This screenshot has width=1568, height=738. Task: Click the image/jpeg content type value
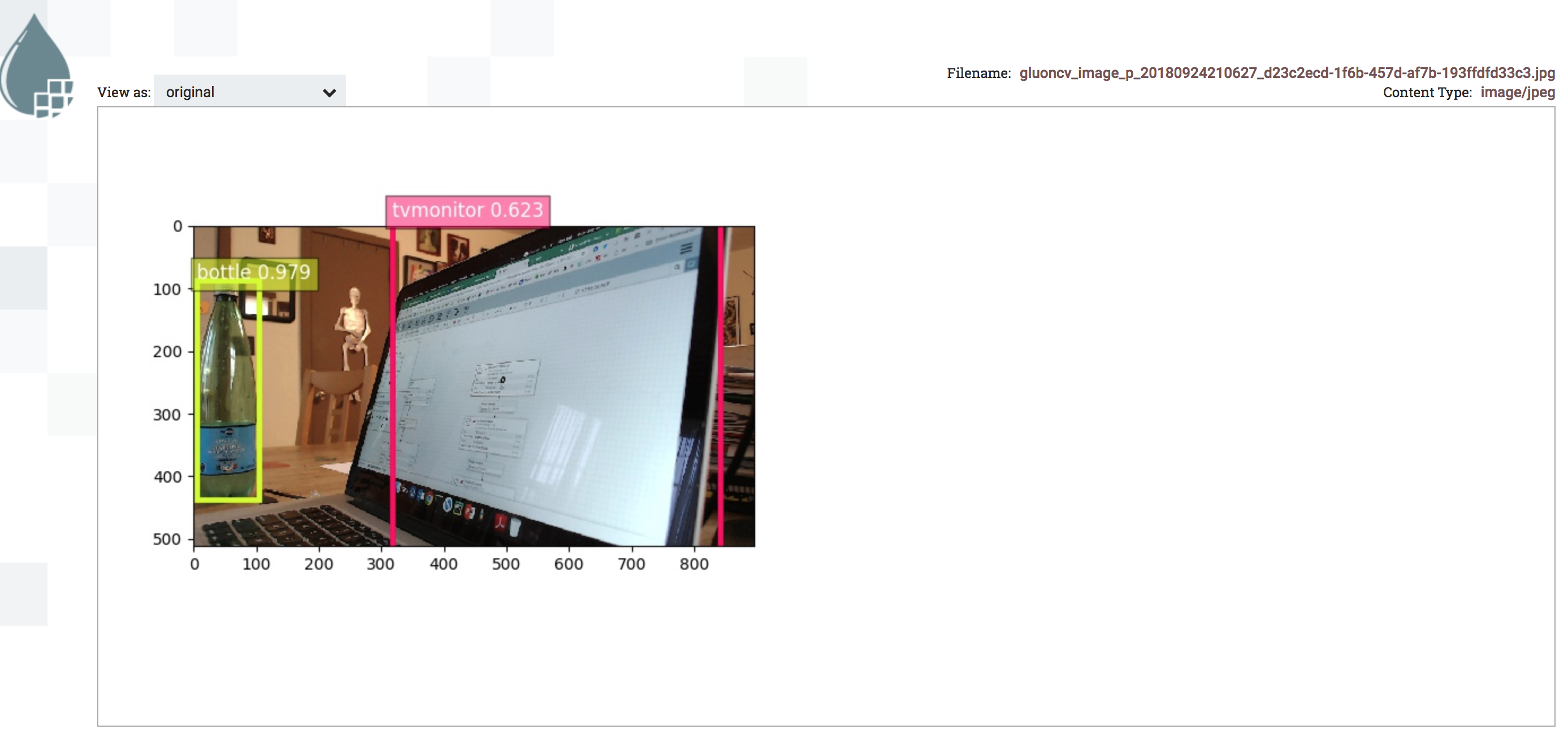[x=1517, y=93]
